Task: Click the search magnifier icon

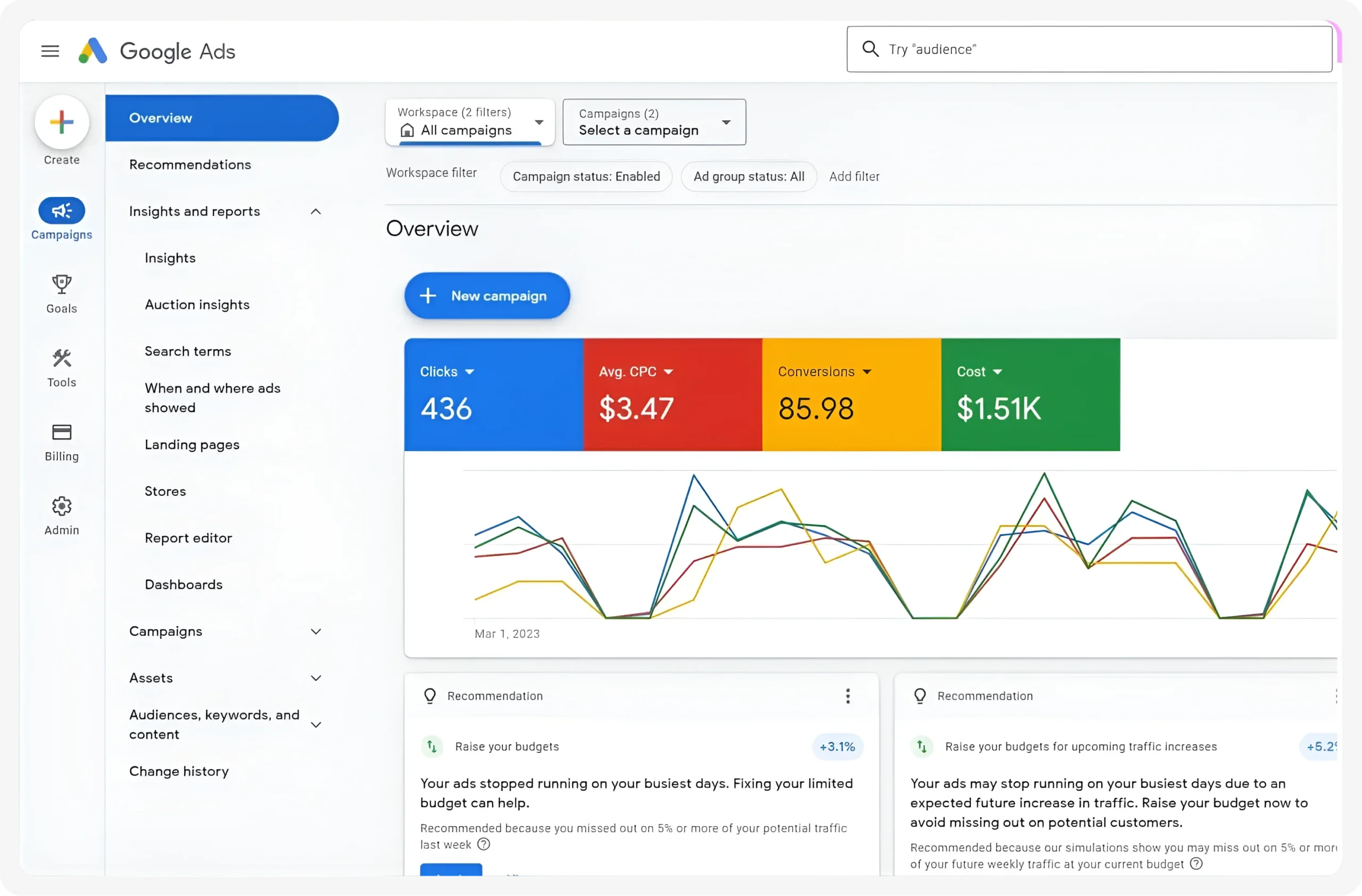Action: pos(870,48)
